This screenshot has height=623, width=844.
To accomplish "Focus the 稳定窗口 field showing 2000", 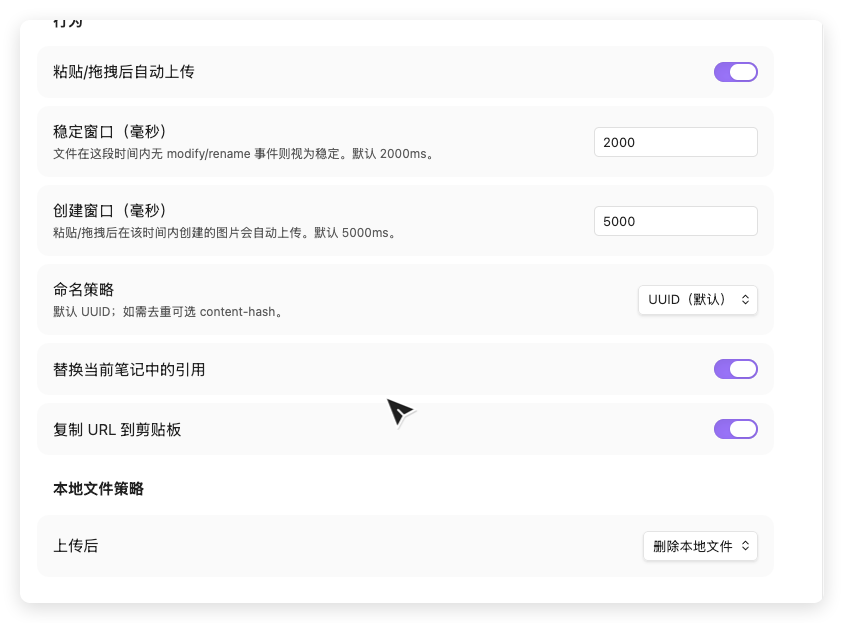I will 675,142.
